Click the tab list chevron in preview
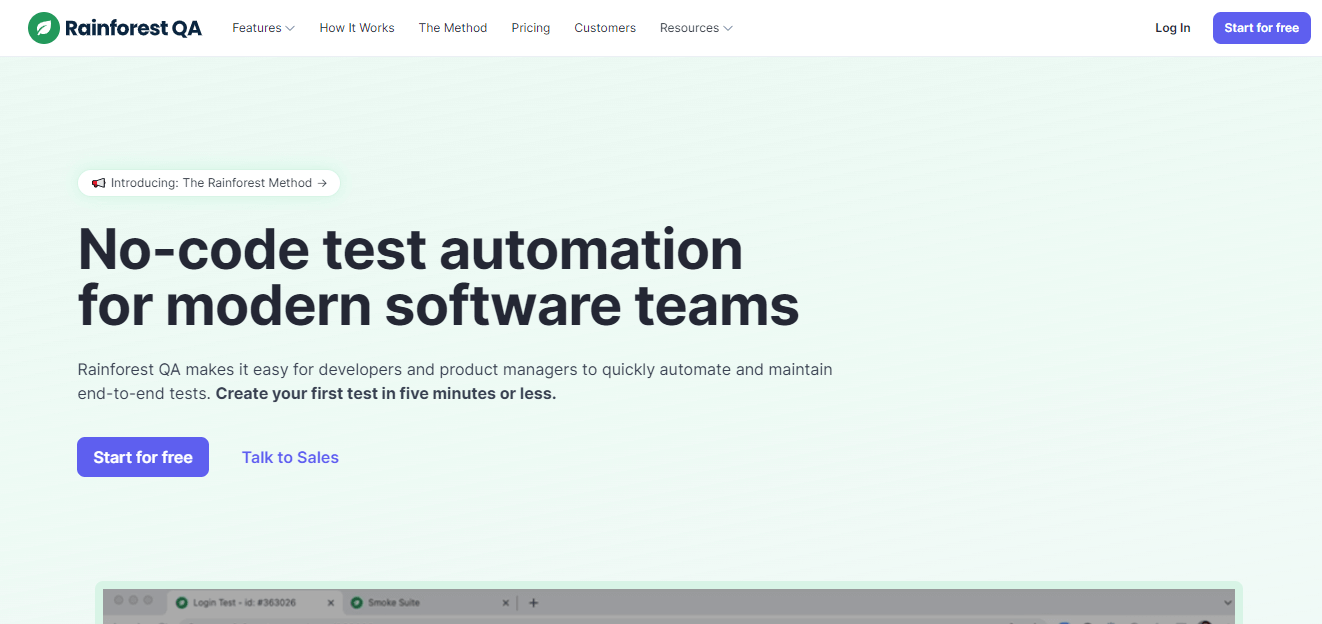The width and height of the screenshot is (1322, 624). (1228, 603)
